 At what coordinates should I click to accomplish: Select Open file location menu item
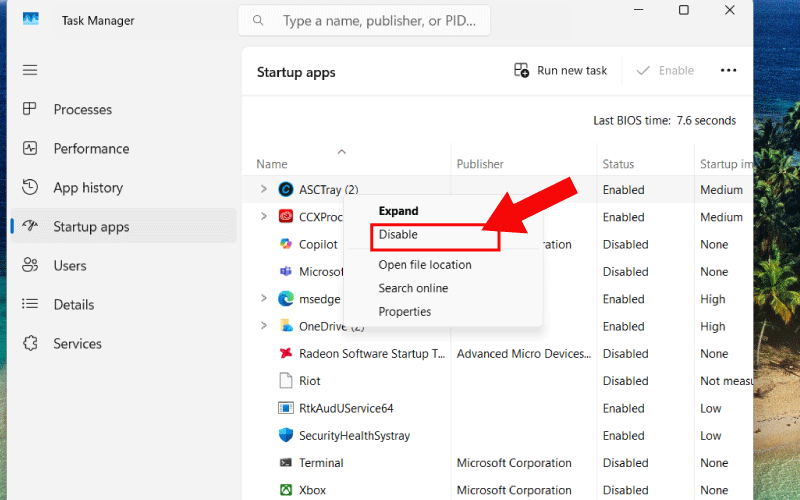click(x=424, y=265)
